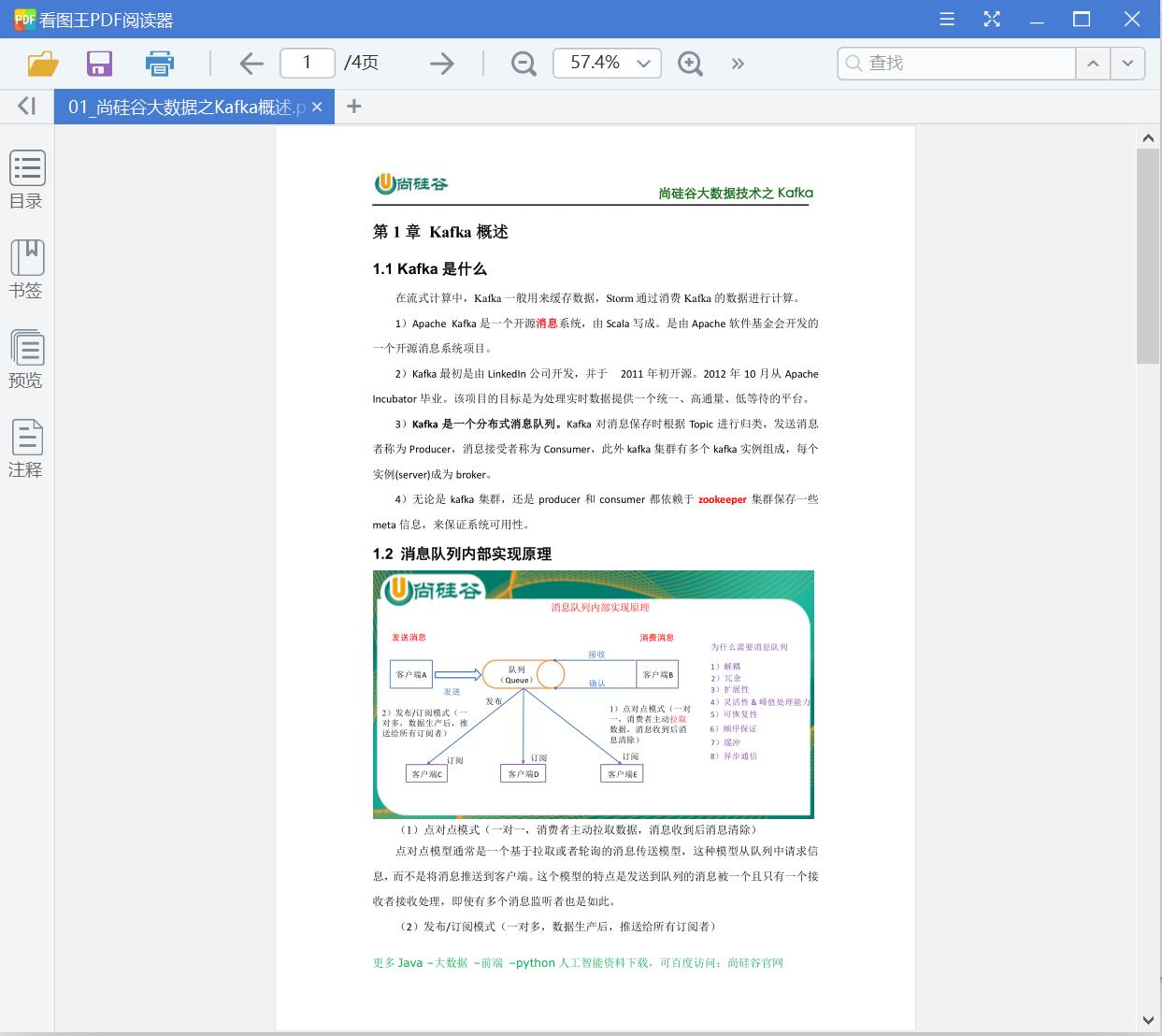Screen dimensions: 1162x1036
Task: Open the 注释 annotations panel
Action: point(26,449)
